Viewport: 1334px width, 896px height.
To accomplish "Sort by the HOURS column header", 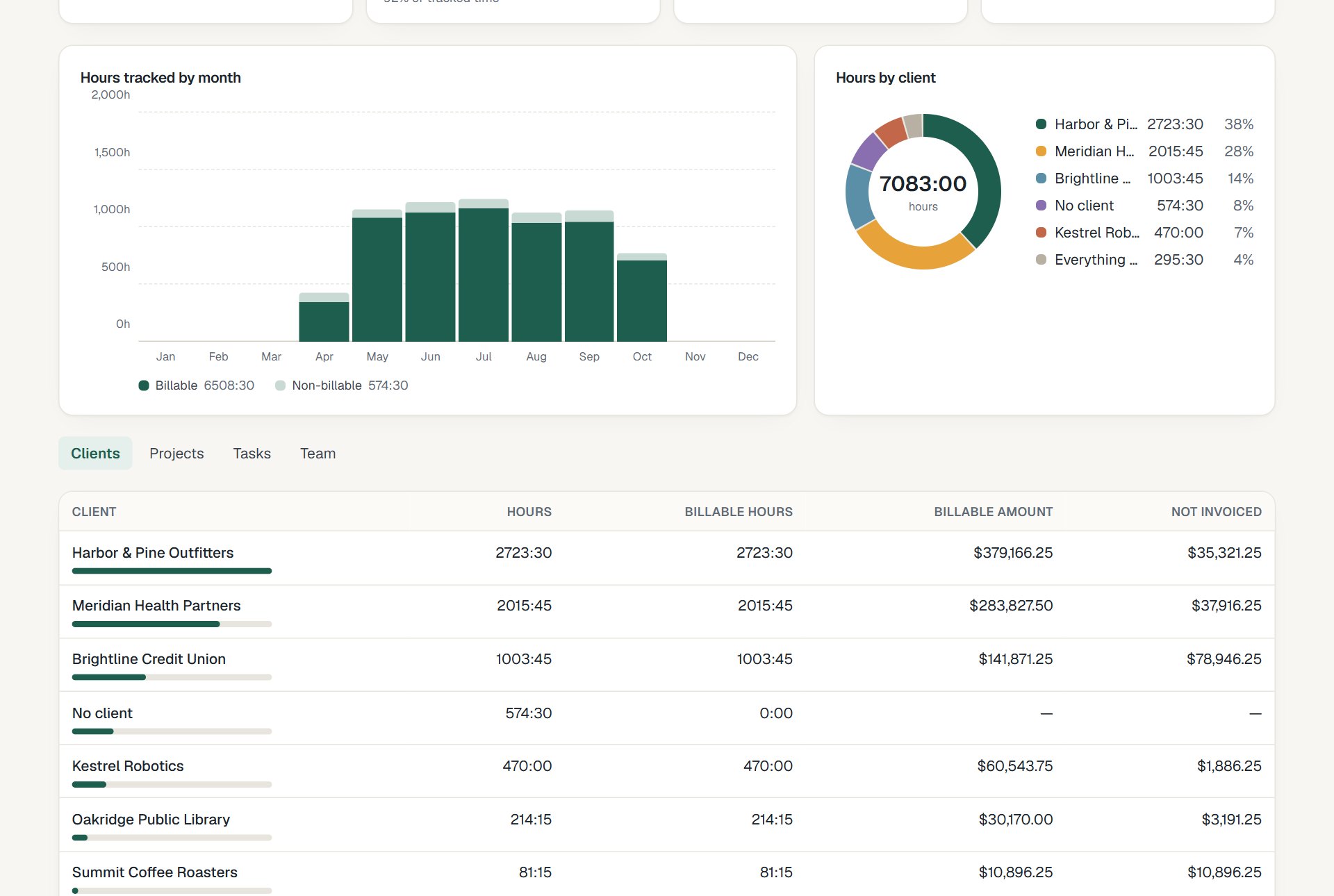I will tap(529, 512).
